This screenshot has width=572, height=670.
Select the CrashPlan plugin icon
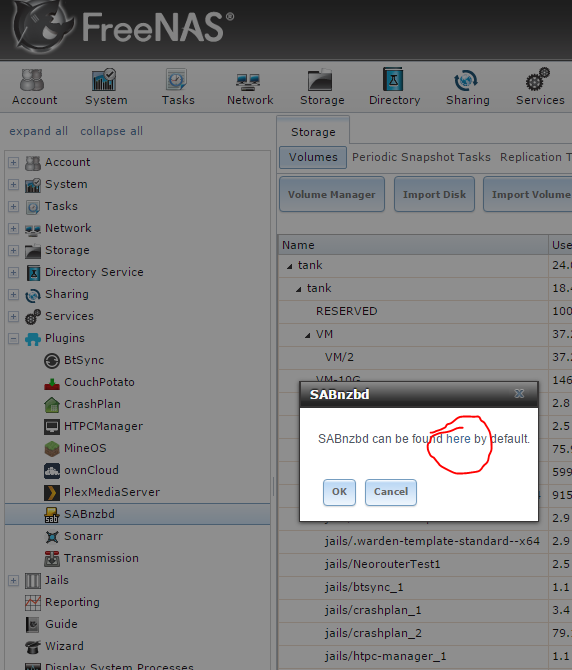pyautogui.click(x=52, y=405)
